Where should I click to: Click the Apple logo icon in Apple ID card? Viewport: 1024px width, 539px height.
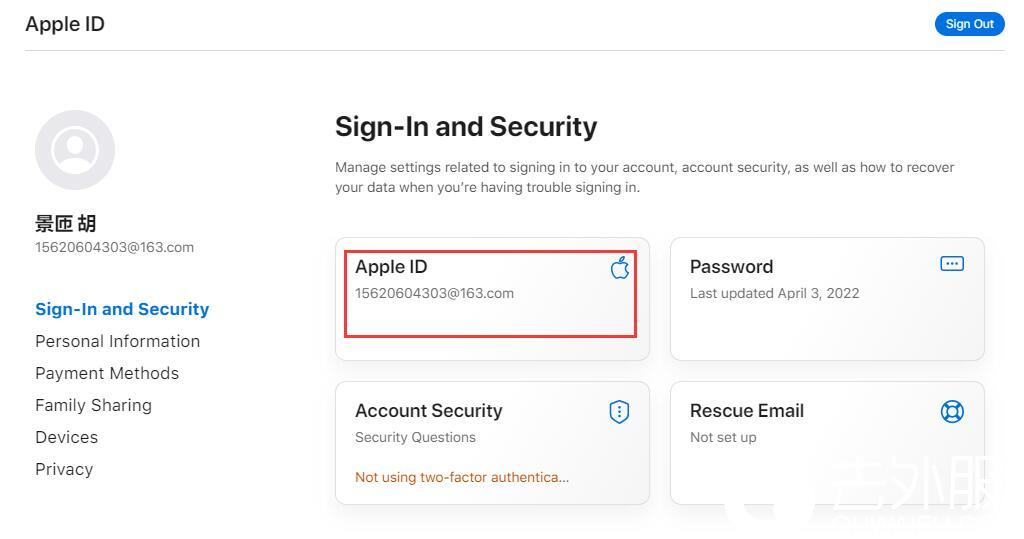click(x=620, y=267)
